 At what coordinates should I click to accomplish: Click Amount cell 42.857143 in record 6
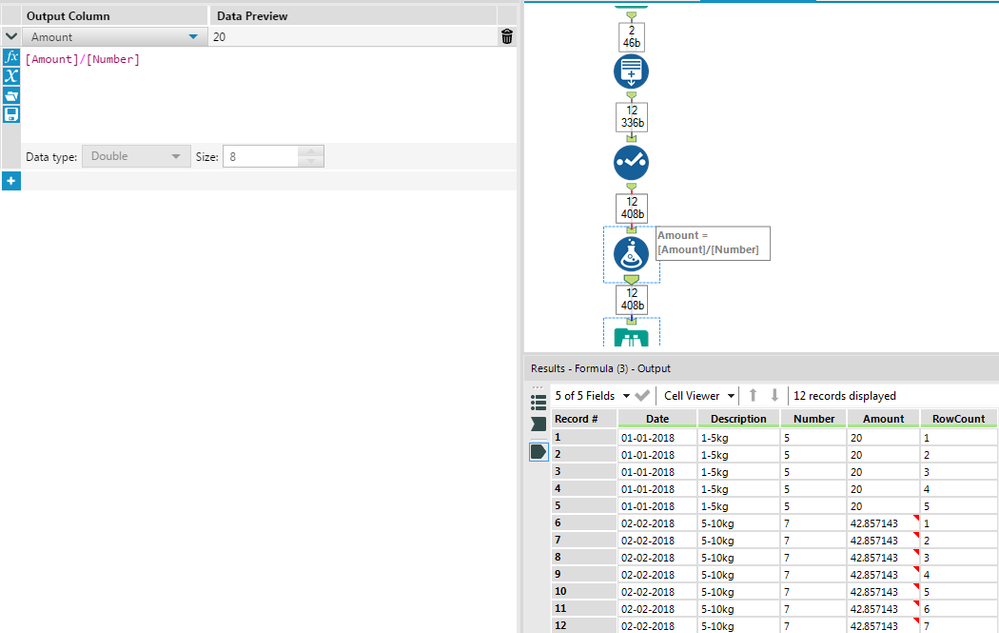(883, 523)
